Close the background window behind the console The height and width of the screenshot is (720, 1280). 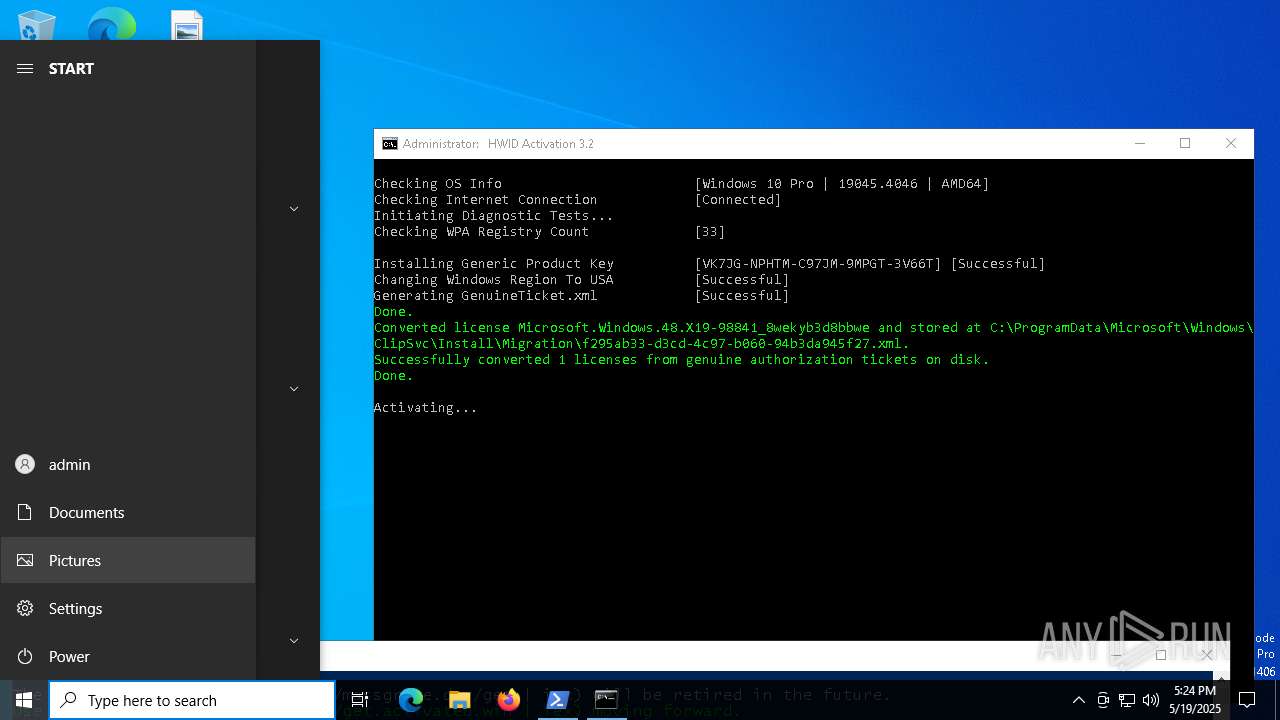1207,655
